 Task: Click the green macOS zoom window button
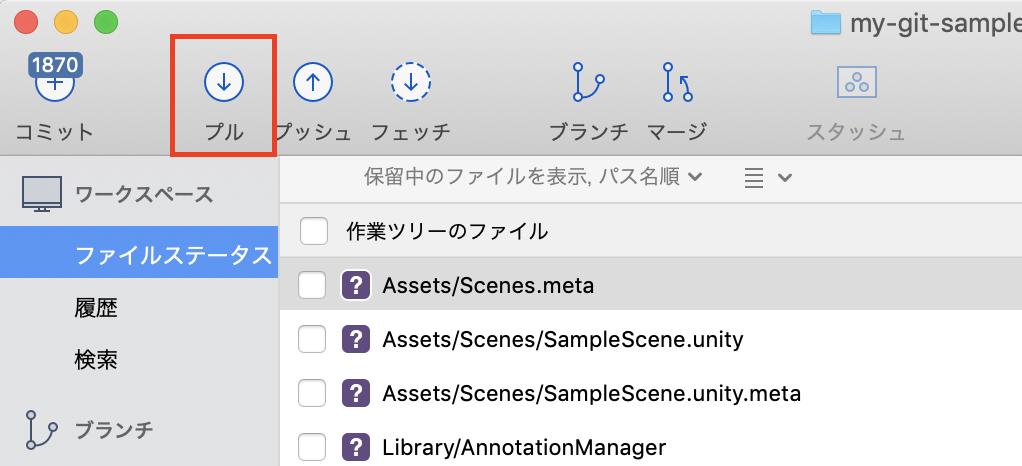pyautogui.click(x=105, y=21)
